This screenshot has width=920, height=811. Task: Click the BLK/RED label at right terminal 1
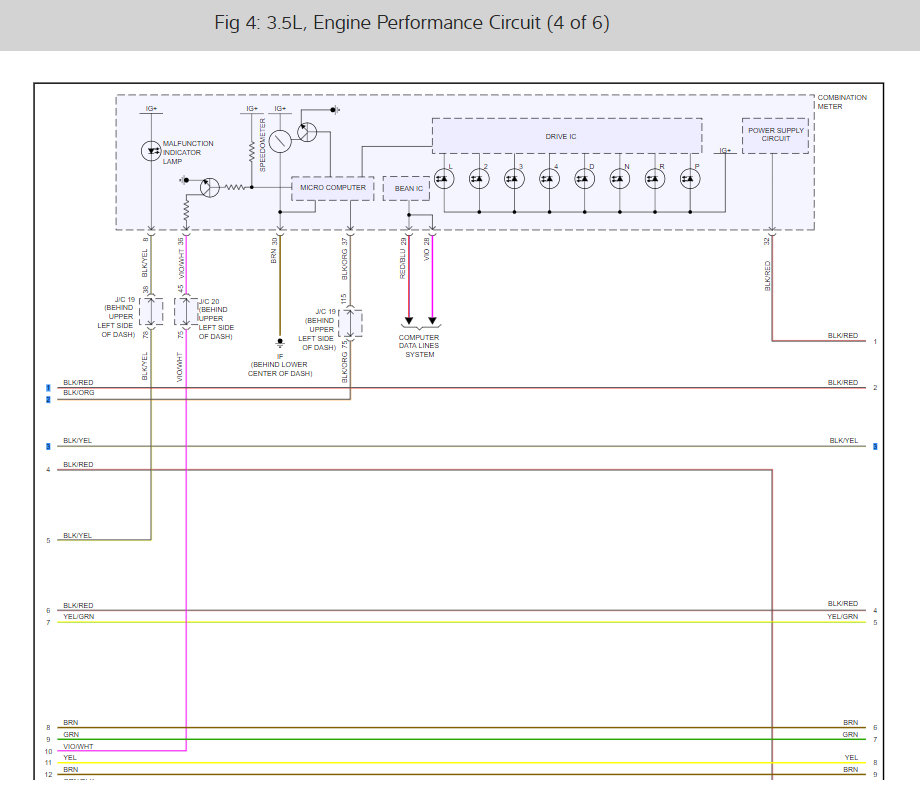click(x=843, y=336)
